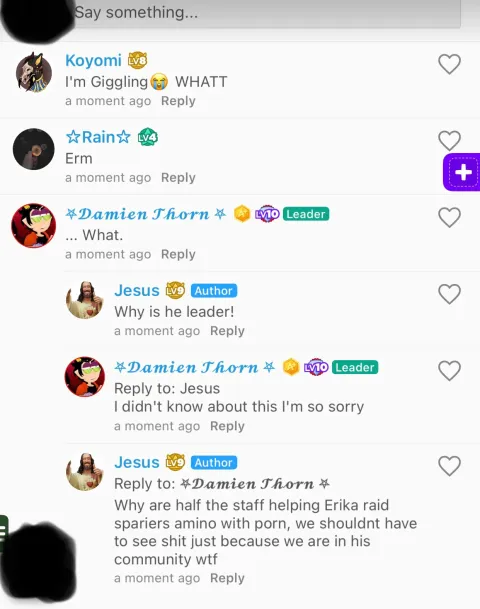Like Damien Thorn's "... What." comment
Viewport: 480px width, 609px height.
[x=449, y=217]
